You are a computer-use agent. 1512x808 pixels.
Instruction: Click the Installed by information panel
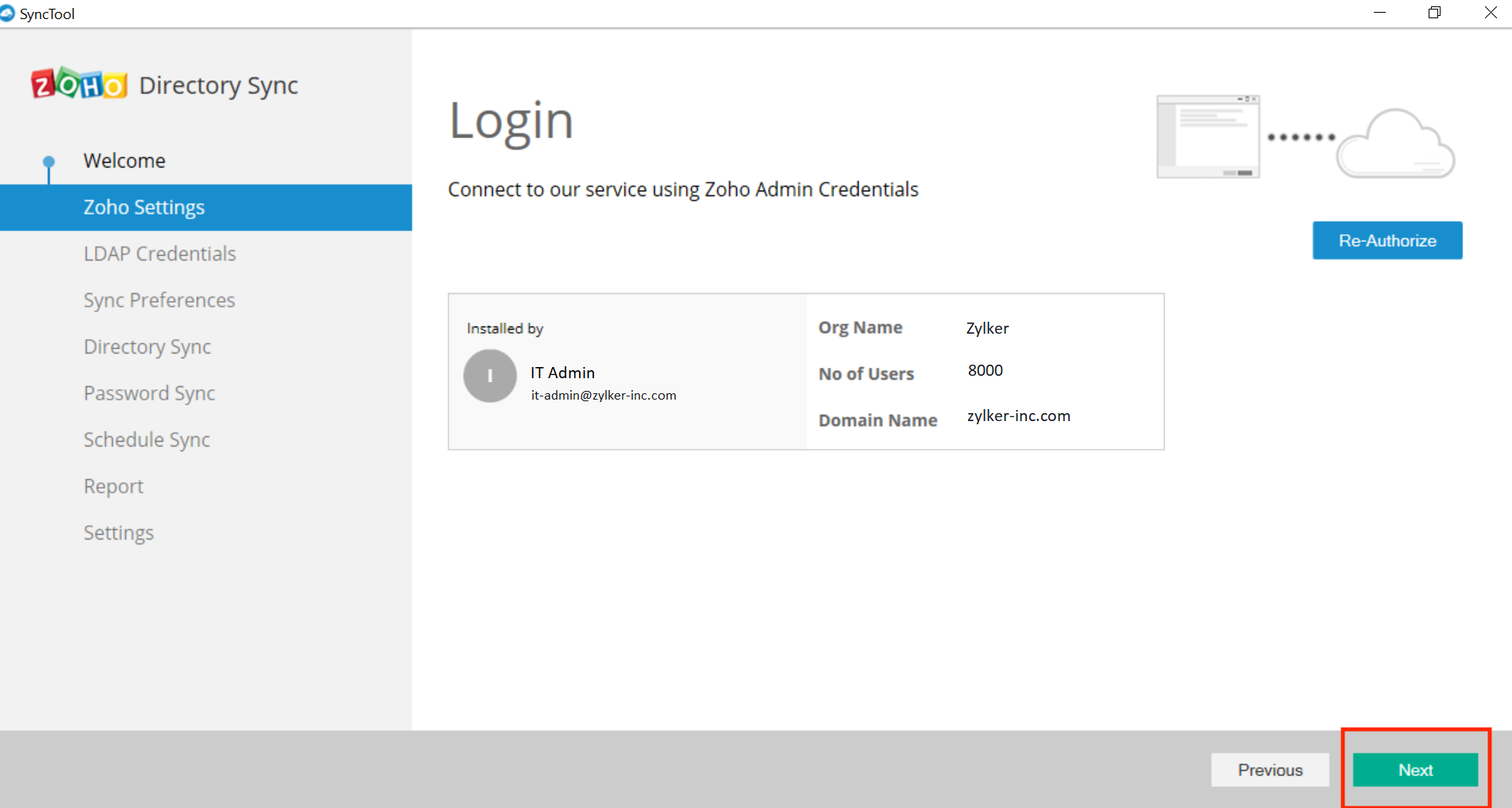point(626,371)
